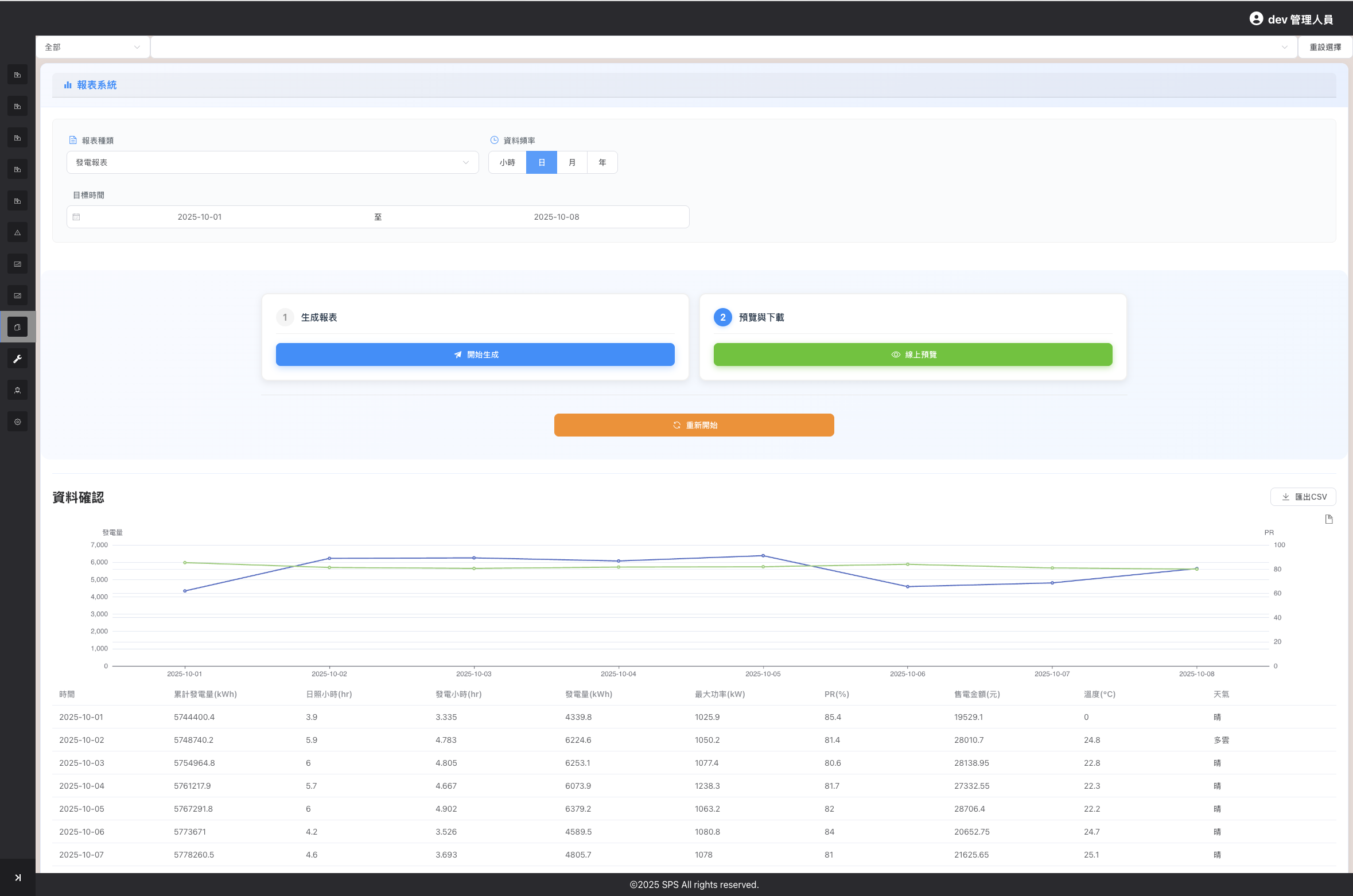Click the 2025-10-03 x-axis label on chart
The width and height of the screenshot is (1353, 896).
(x=473, y=674)
